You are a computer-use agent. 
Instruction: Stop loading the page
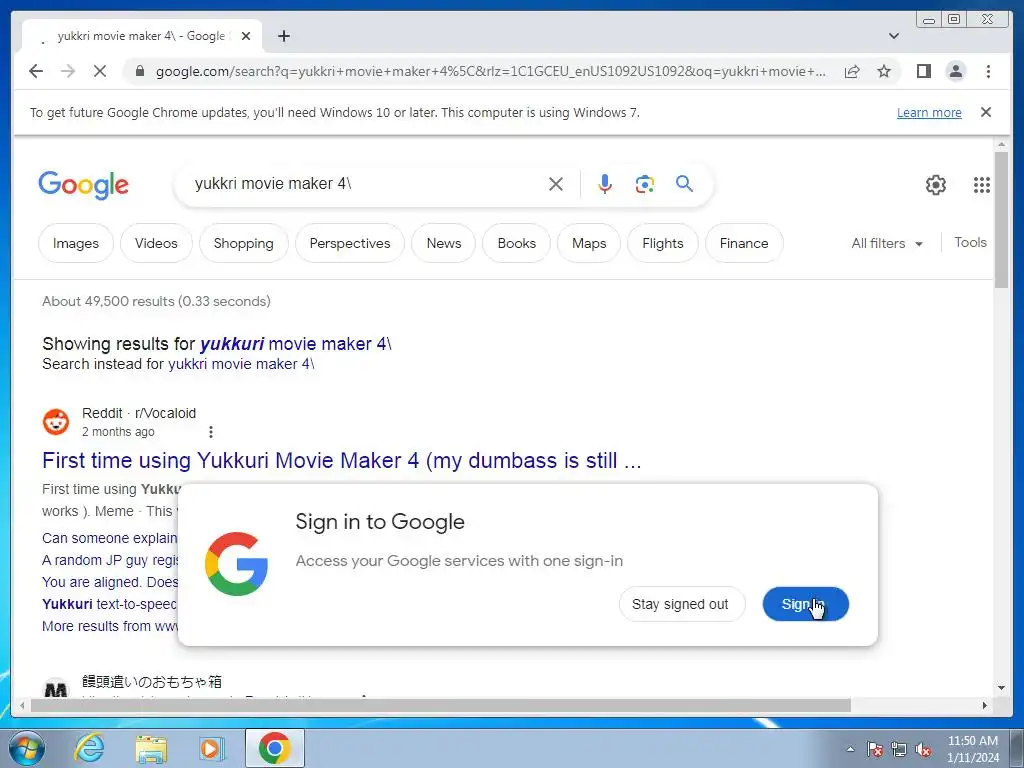click(100, 71)
